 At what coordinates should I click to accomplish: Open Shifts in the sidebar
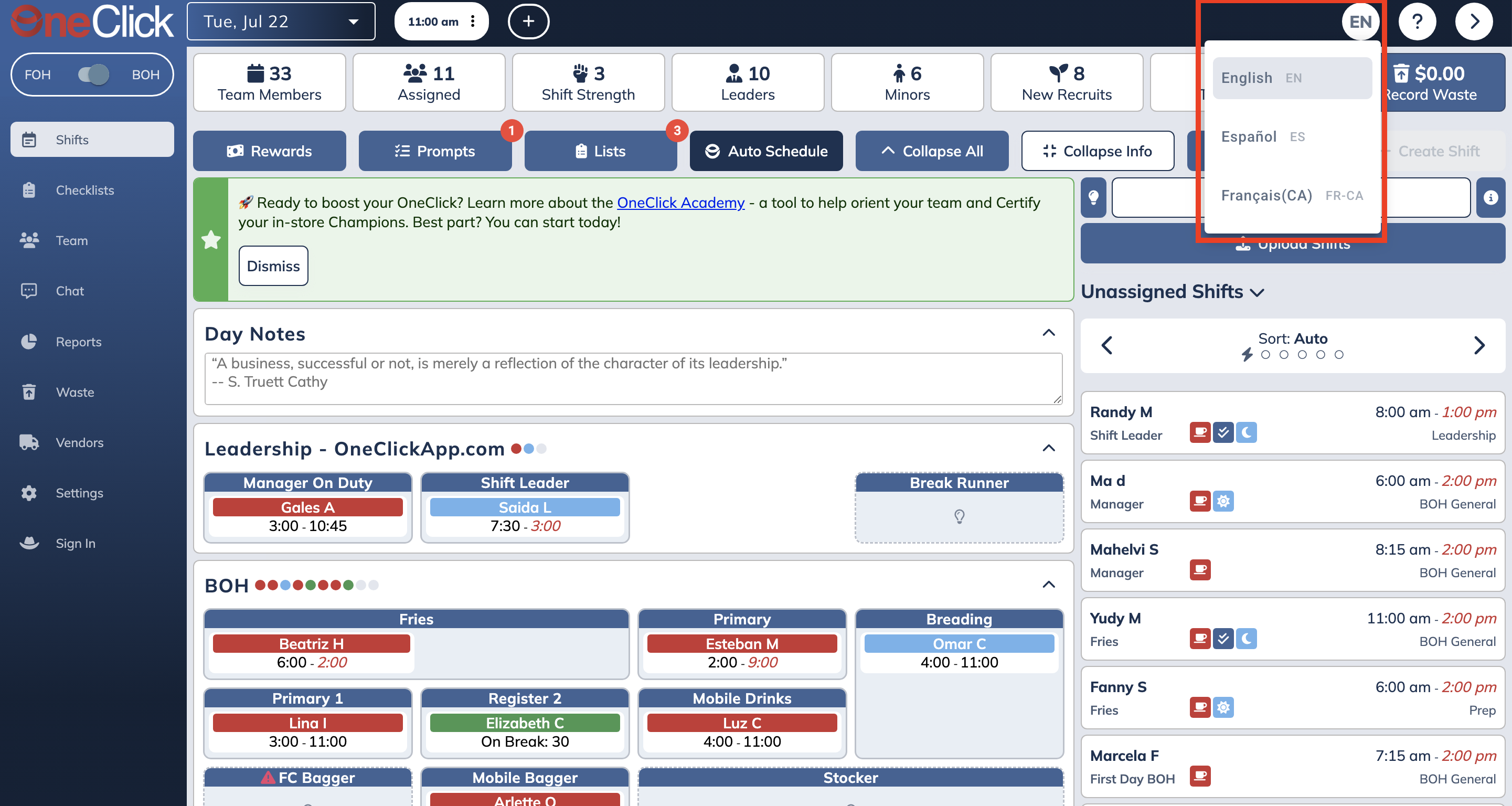click(92, 140)
